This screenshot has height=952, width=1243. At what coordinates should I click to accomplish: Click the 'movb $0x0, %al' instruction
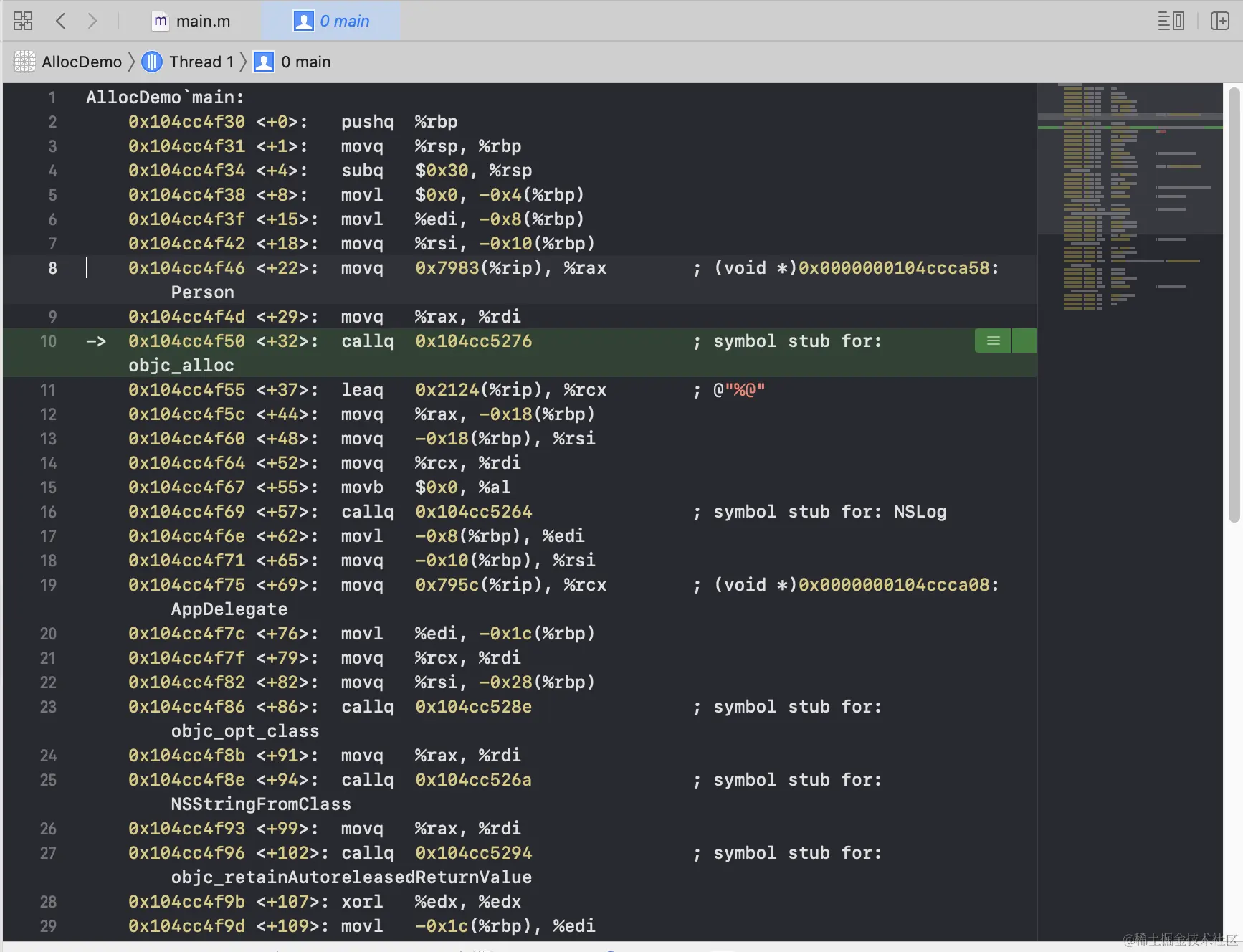coord(426,487)
